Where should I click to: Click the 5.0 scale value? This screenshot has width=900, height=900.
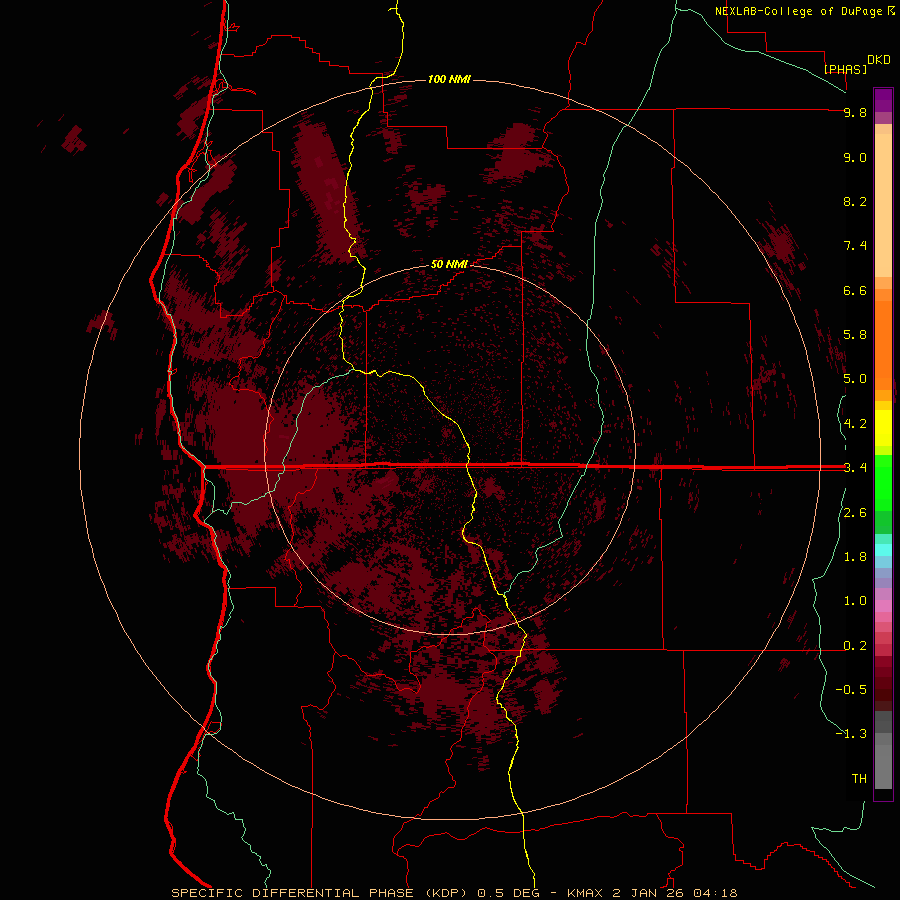[855, 379]
